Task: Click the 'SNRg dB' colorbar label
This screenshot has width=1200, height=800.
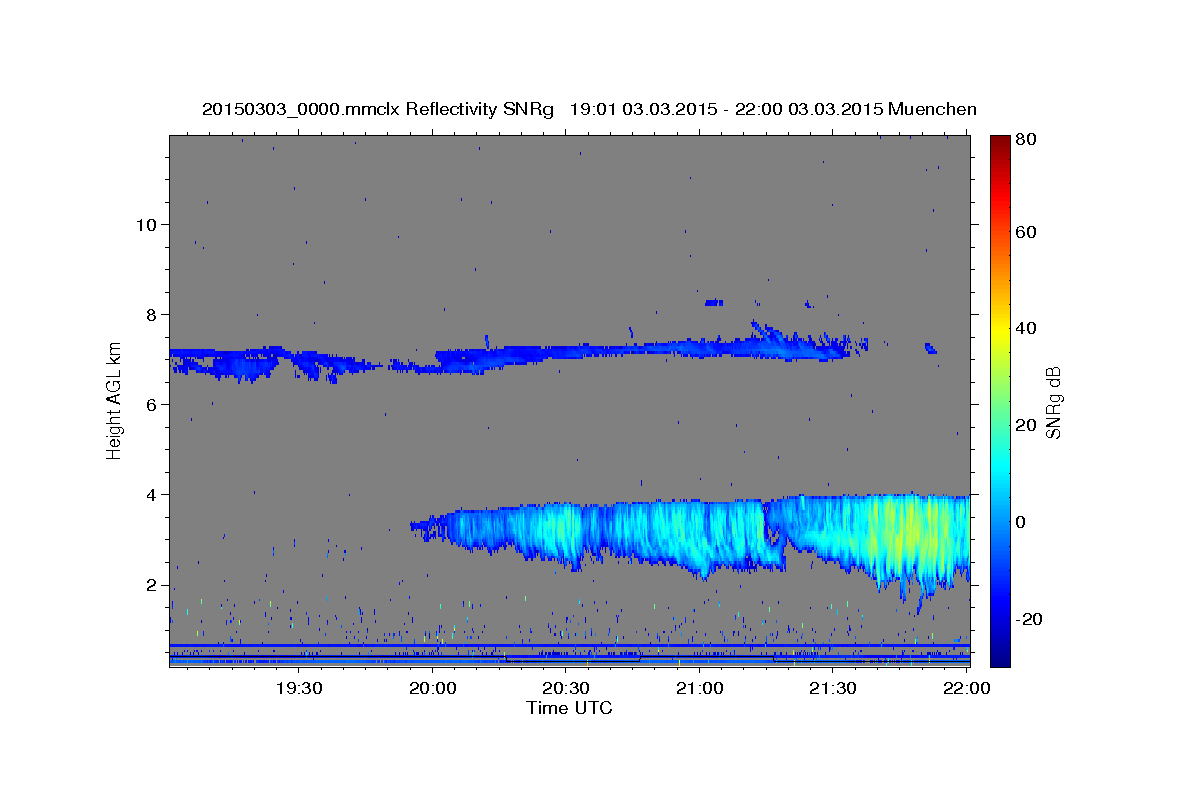Action: coord(1053,401)
